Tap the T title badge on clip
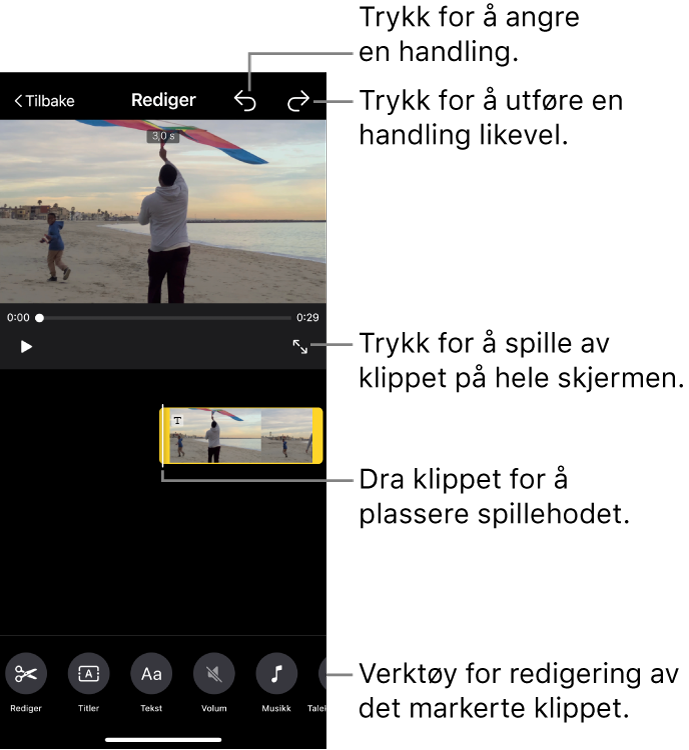 tap(178, 420)
